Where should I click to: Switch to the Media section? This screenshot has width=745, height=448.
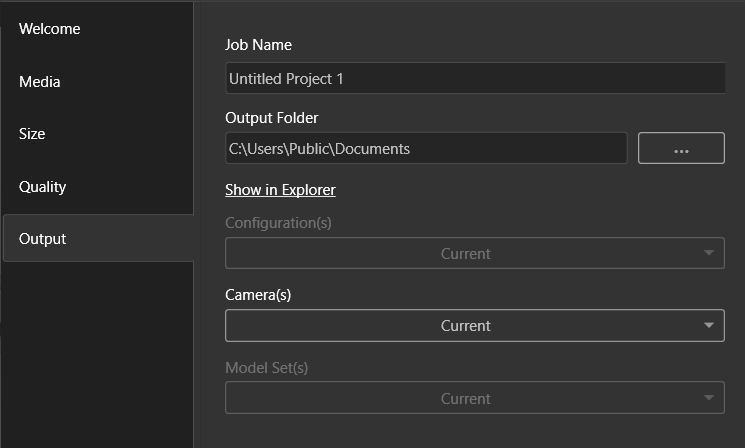[39, 82]
